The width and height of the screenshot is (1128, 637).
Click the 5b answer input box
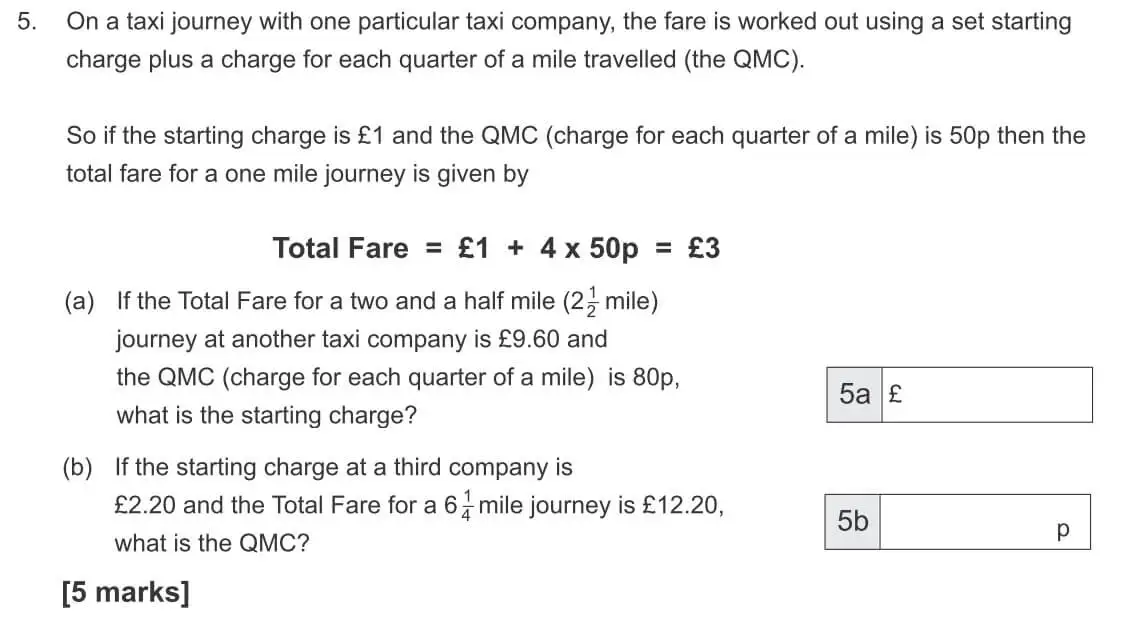(985, 522)
